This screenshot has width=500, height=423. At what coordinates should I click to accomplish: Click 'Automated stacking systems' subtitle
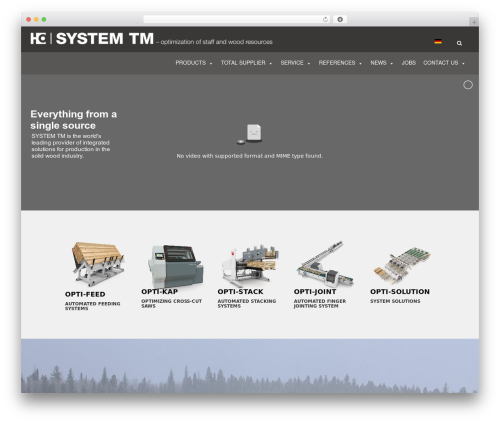coord(247,303)
